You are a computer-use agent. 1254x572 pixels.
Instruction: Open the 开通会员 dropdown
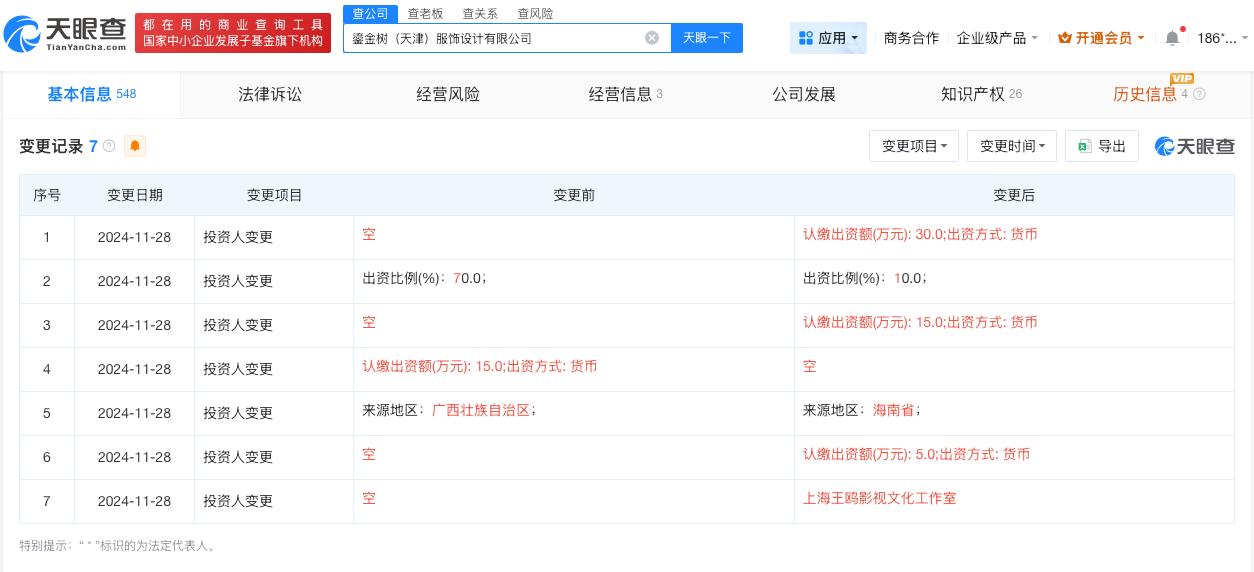(x=1102, y=38)
